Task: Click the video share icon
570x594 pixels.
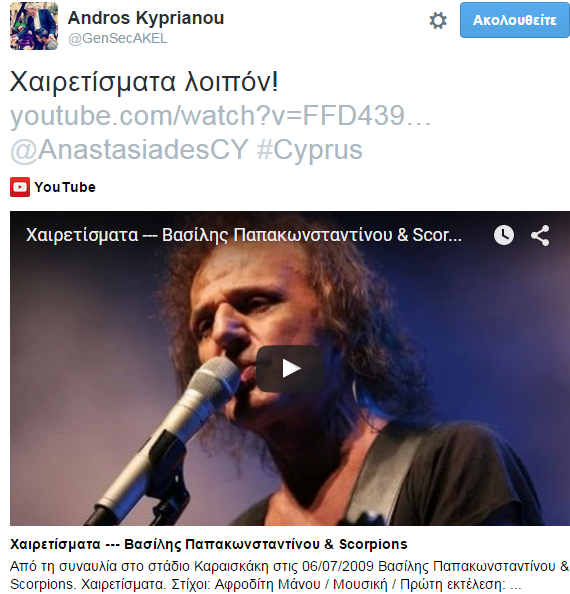Action: pos(540,236)
